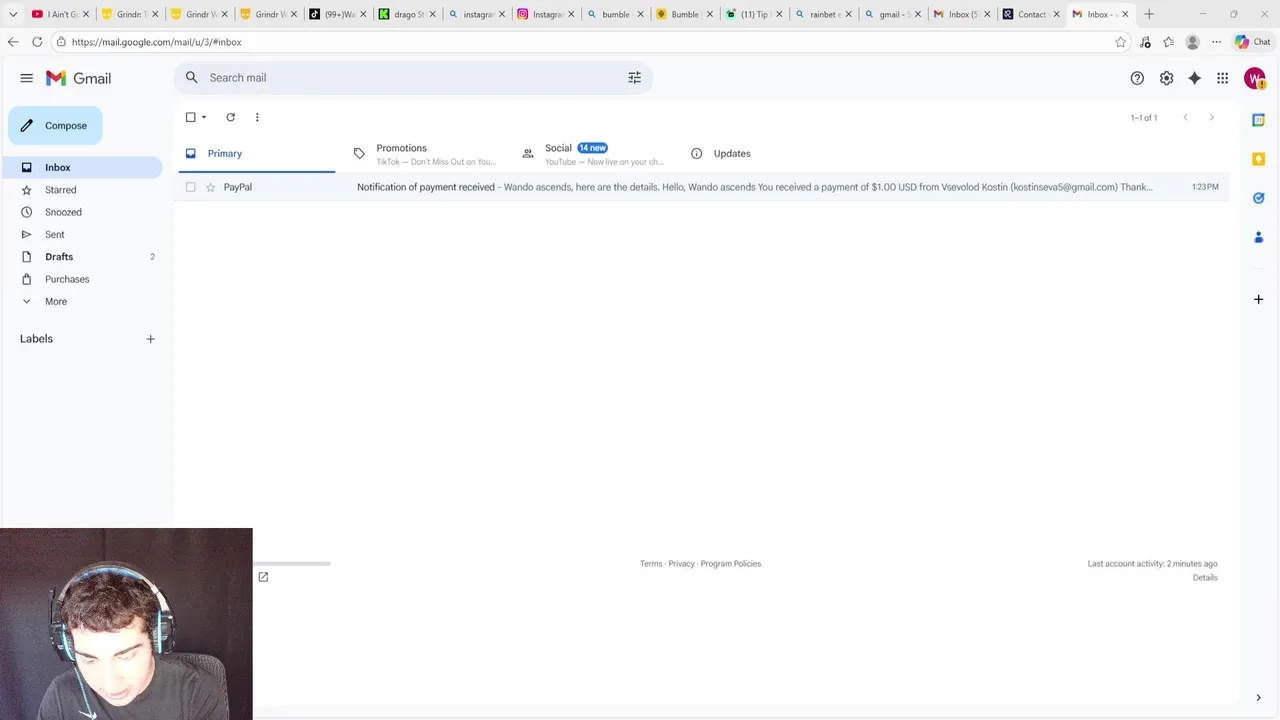This screenshot has width=1280, height=720.
Task: Open the Snoozed folder
Action: pyautogui.click(x=81, y=212)
